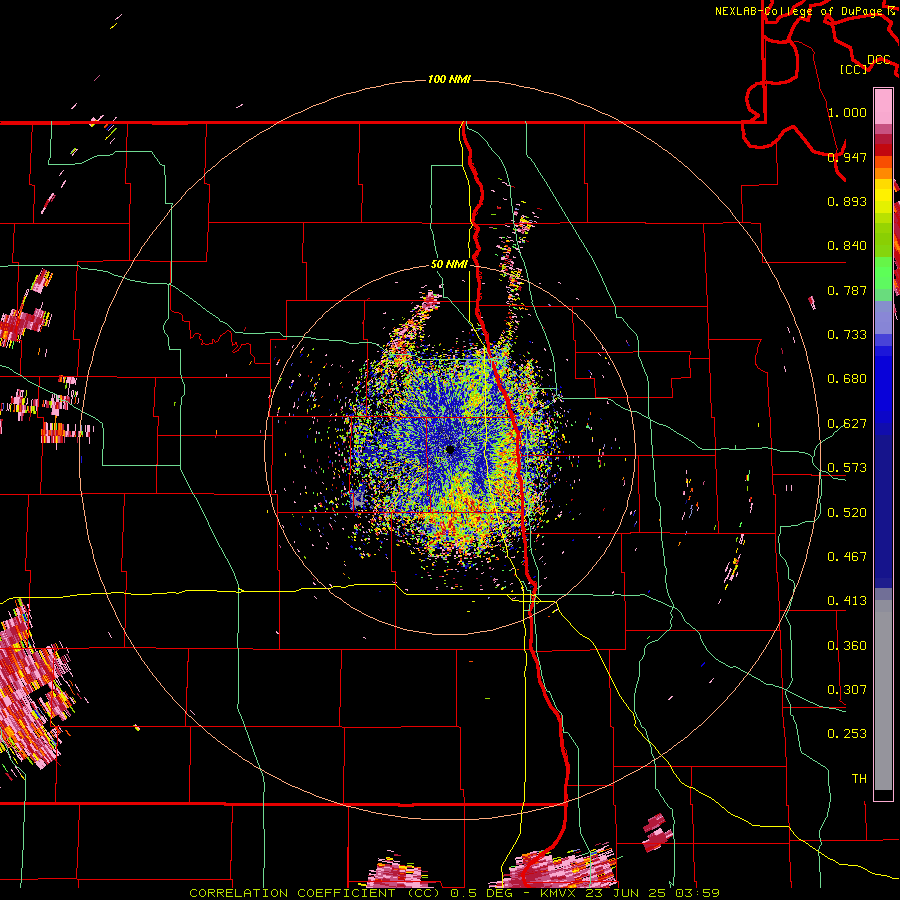
Task: Click the 50 NMI range ring label
Action: click(449, 264)
